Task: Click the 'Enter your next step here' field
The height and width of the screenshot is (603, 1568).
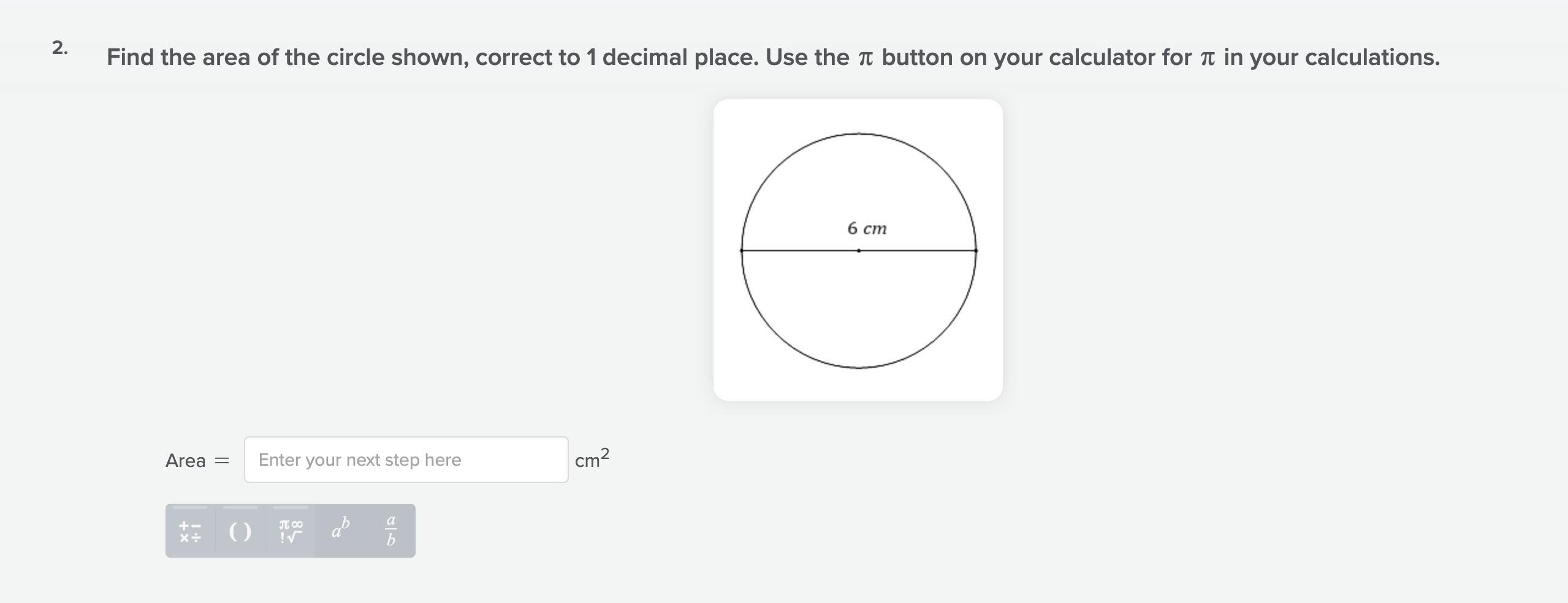Action: pos(406,460)
